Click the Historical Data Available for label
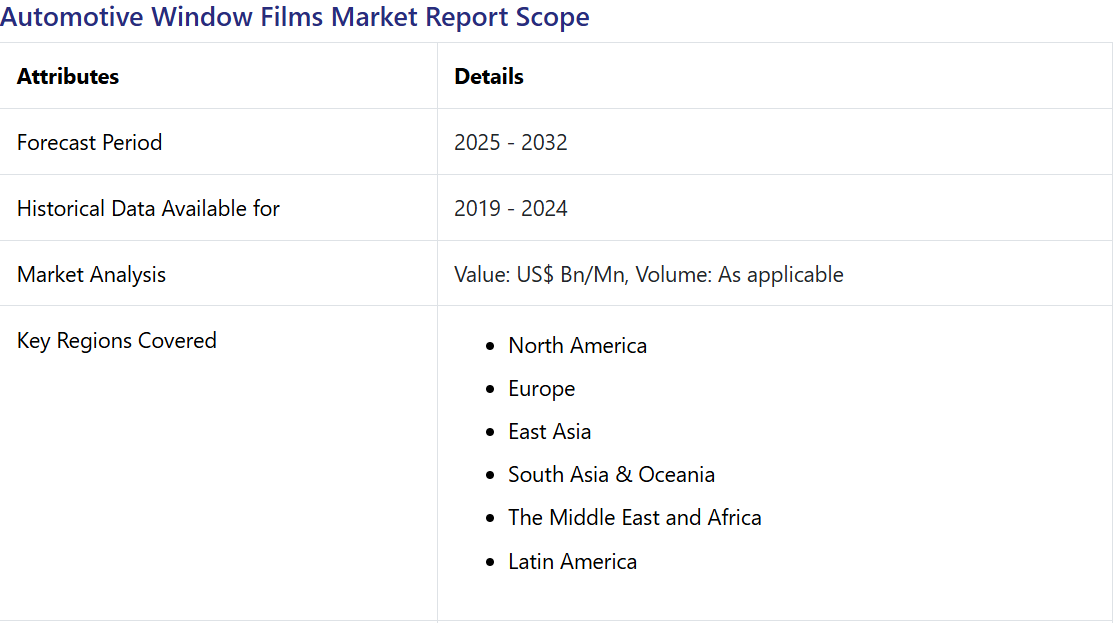 tap(148, 208)
